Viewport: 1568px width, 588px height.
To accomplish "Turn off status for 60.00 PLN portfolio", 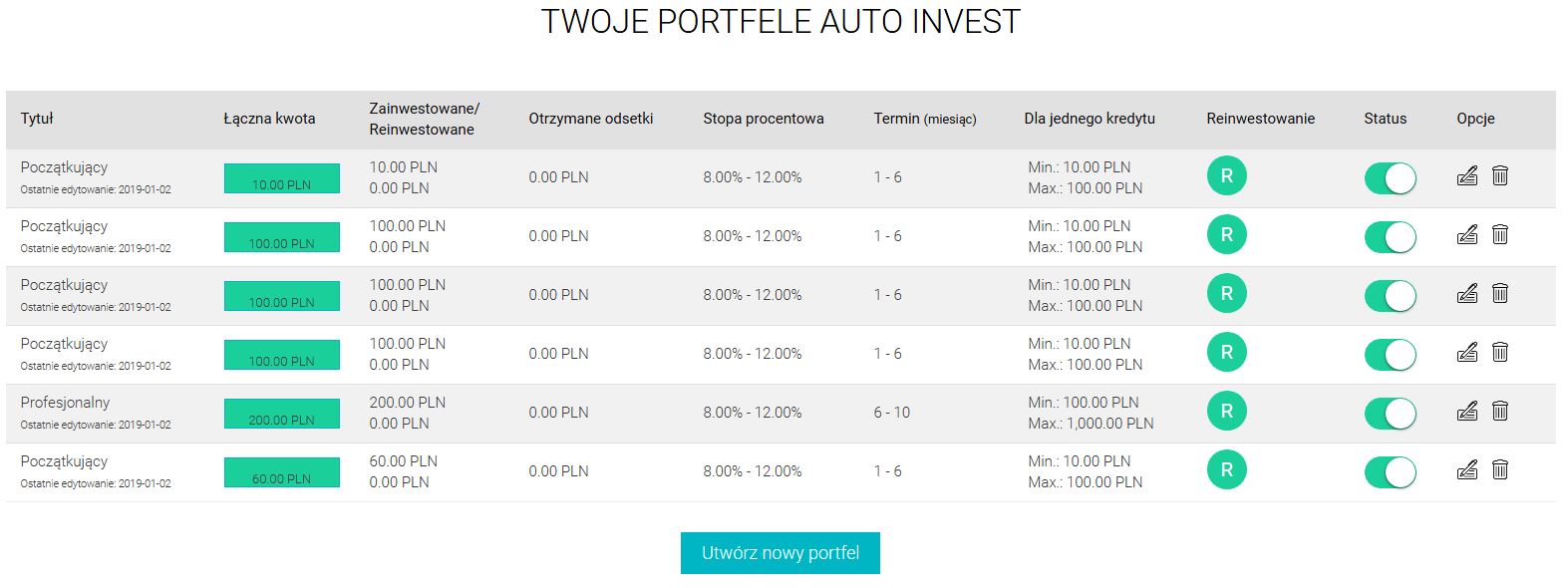I will pos(1391,472).
